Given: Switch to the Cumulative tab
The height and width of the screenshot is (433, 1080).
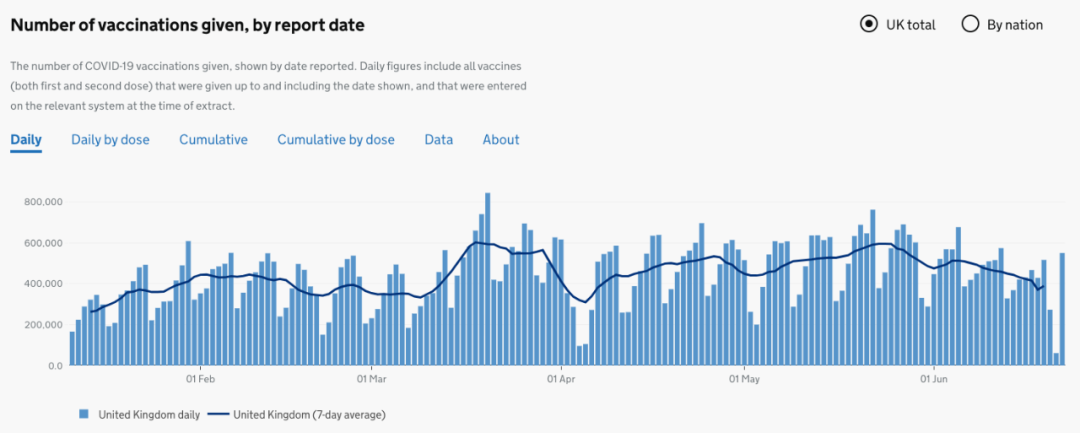Looking at the screenshot, I should coord(214,140).
